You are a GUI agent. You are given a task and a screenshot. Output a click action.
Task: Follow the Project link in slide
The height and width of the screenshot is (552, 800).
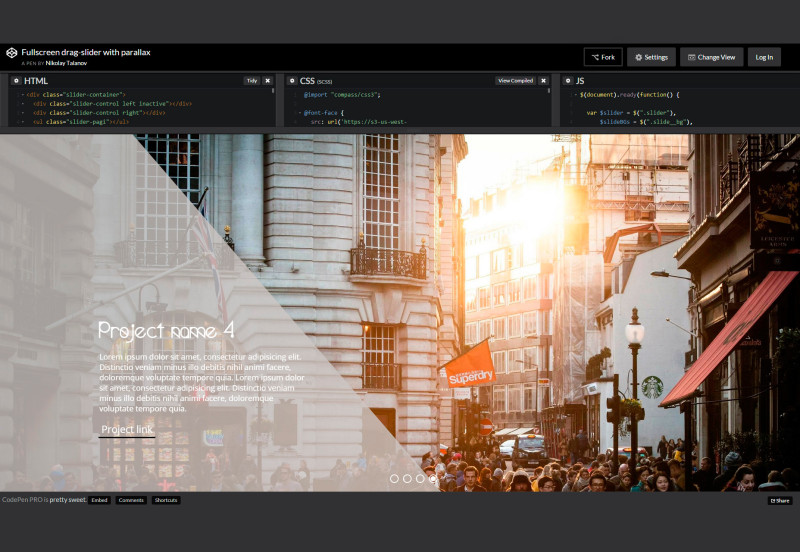[127, 430]
